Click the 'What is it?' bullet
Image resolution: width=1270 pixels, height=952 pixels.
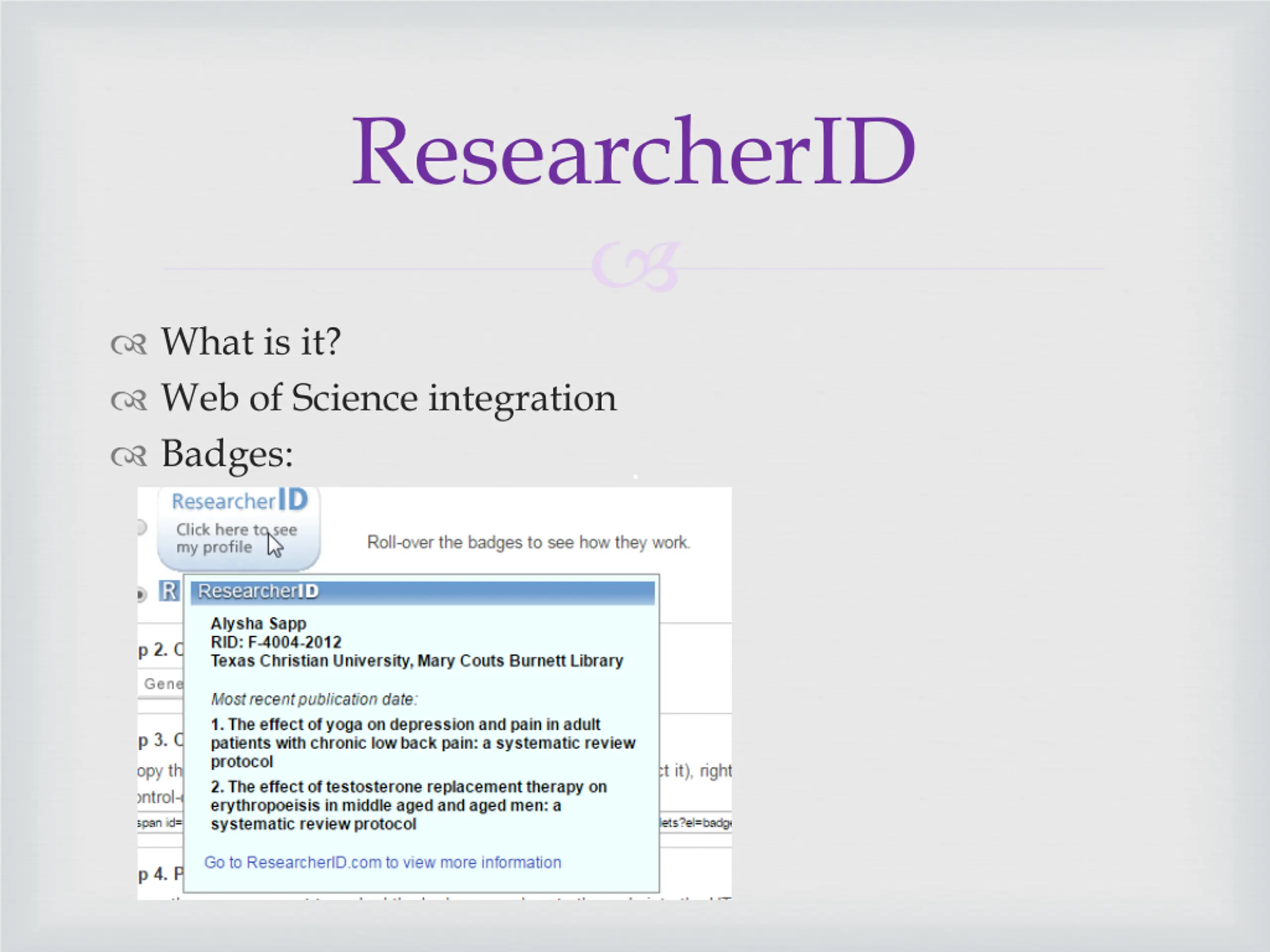[x=251, y=342]
